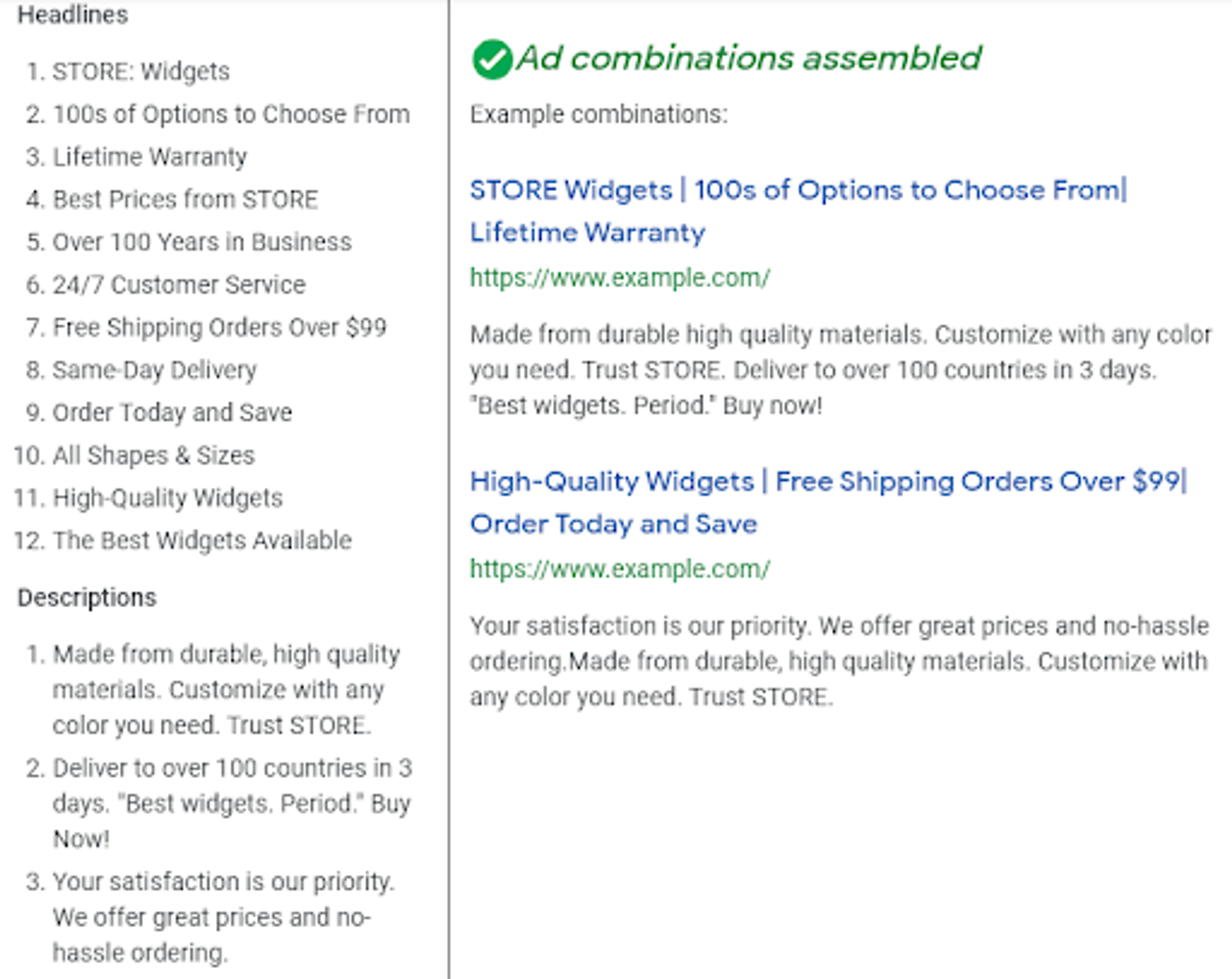Open the 'High-Quality Widgets' ad headline link
This screenshot has height=979, width=1232.
[827, 482]
